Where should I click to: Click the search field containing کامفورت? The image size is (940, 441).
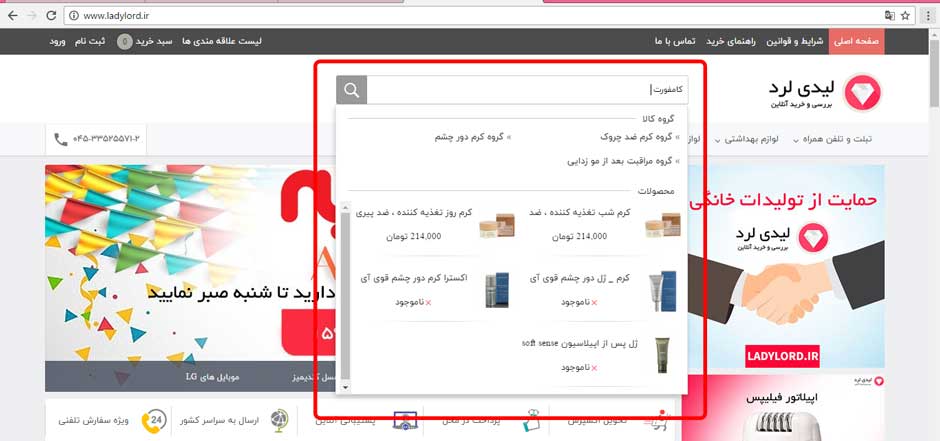point(528,90)
